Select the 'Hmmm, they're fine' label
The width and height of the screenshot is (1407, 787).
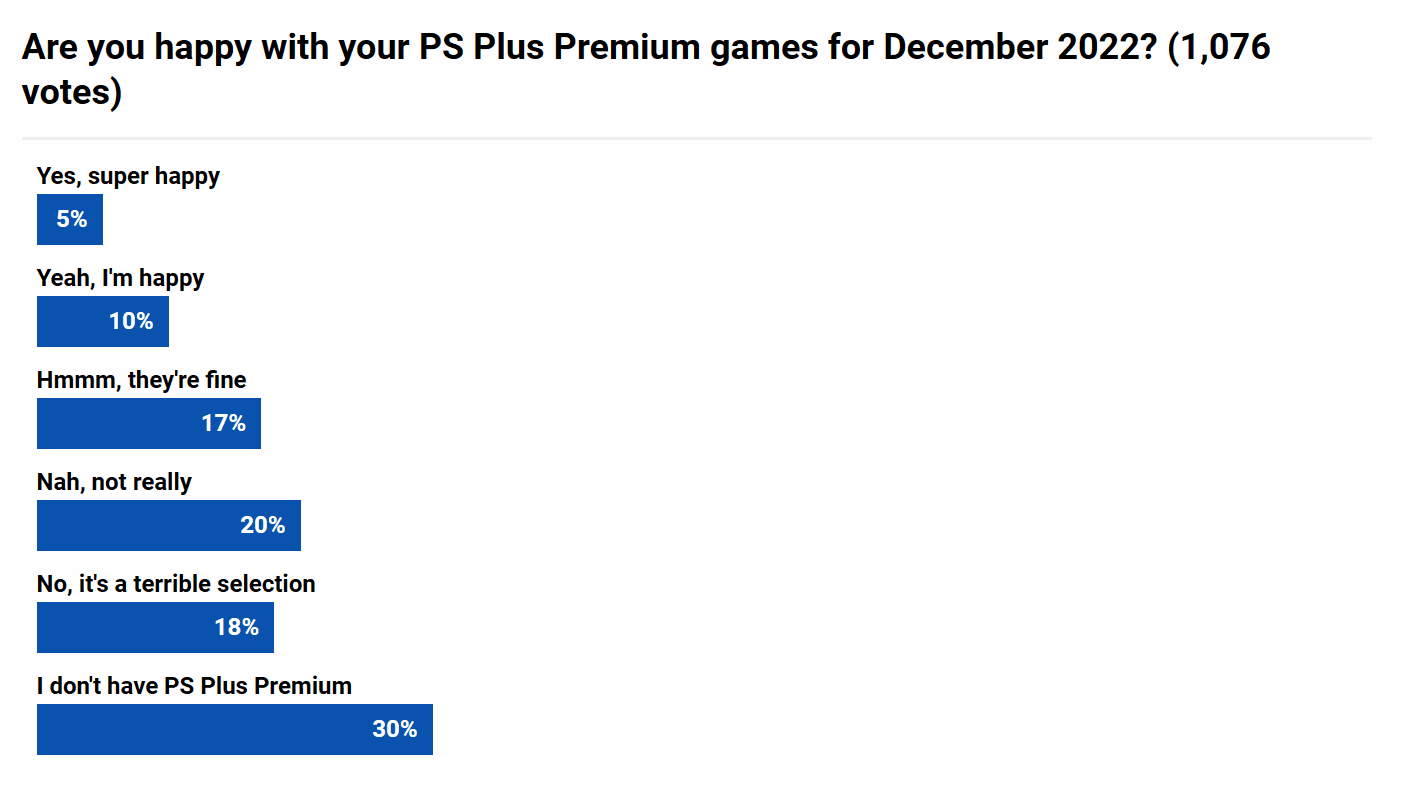click(141, 380)
